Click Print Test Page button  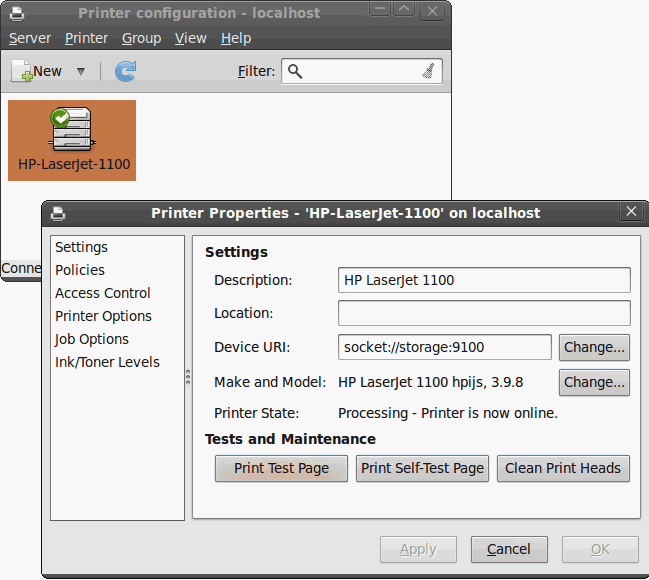[x=281, y=468]
